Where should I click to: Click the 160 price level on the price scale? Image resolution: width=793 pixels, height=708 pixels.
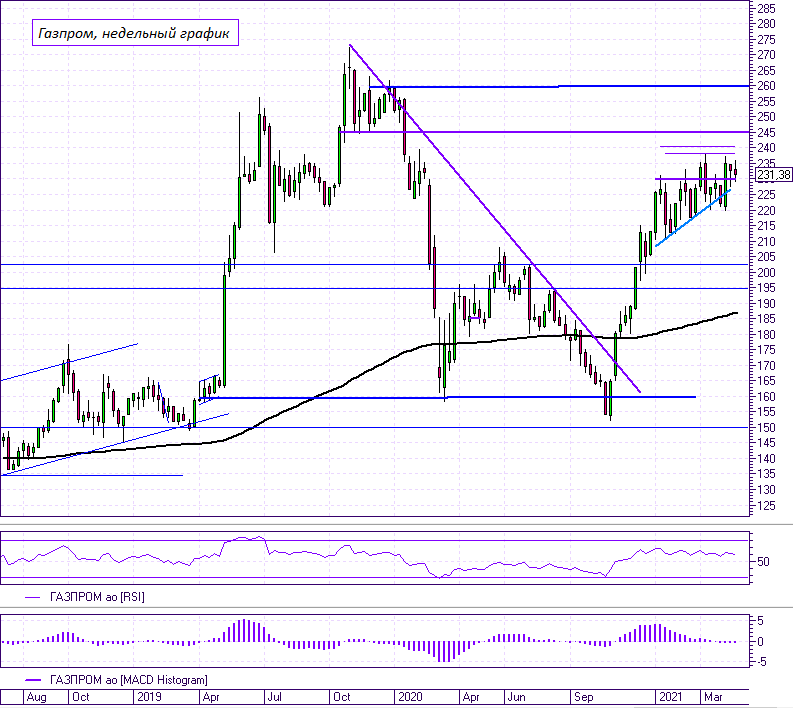click(x=766, y=396)
